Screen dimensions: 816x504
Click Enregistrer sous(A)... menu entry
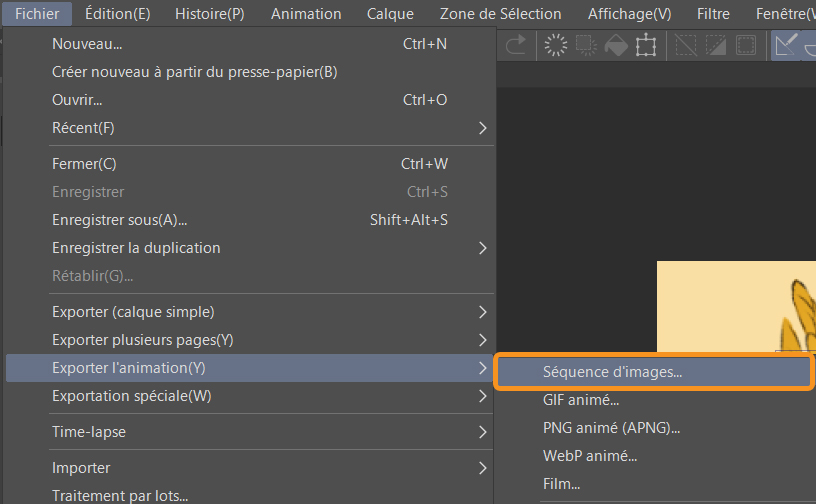[120, 220]
